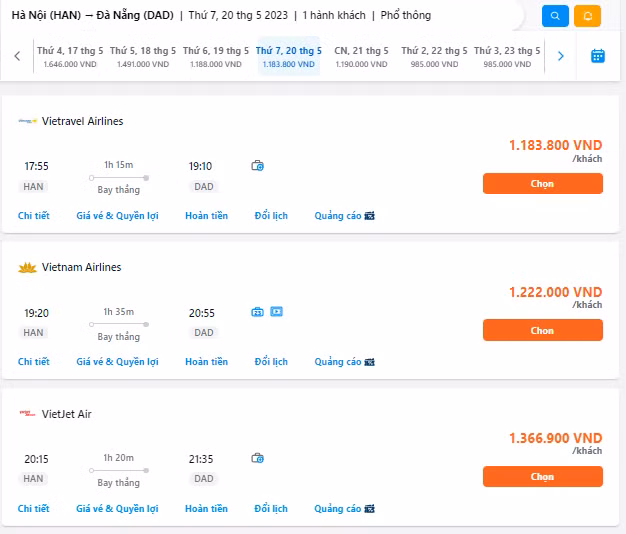The image size is (626, 534).
Task: Open Hoàn tiền for Vietnam Airlines flight
Action: pos(206,362)
